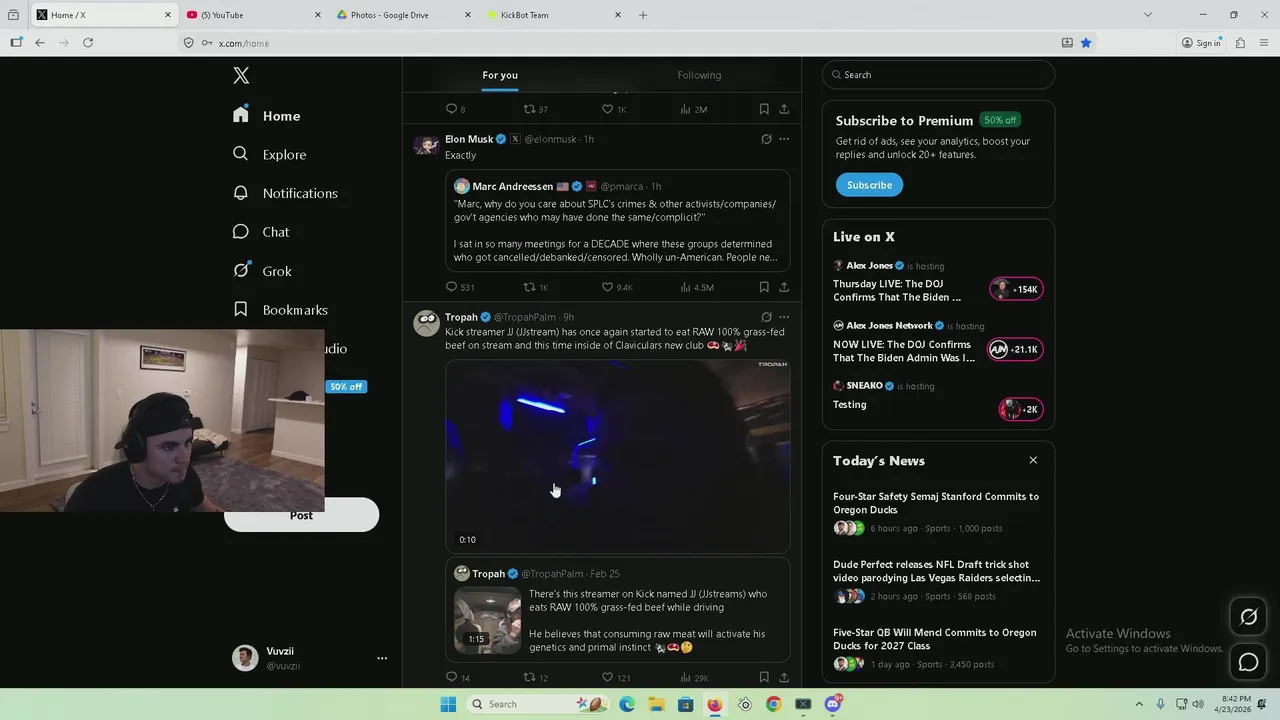The image size is (1280, 720).
Task: Switch to the Following tab
Action: point(699,75)
